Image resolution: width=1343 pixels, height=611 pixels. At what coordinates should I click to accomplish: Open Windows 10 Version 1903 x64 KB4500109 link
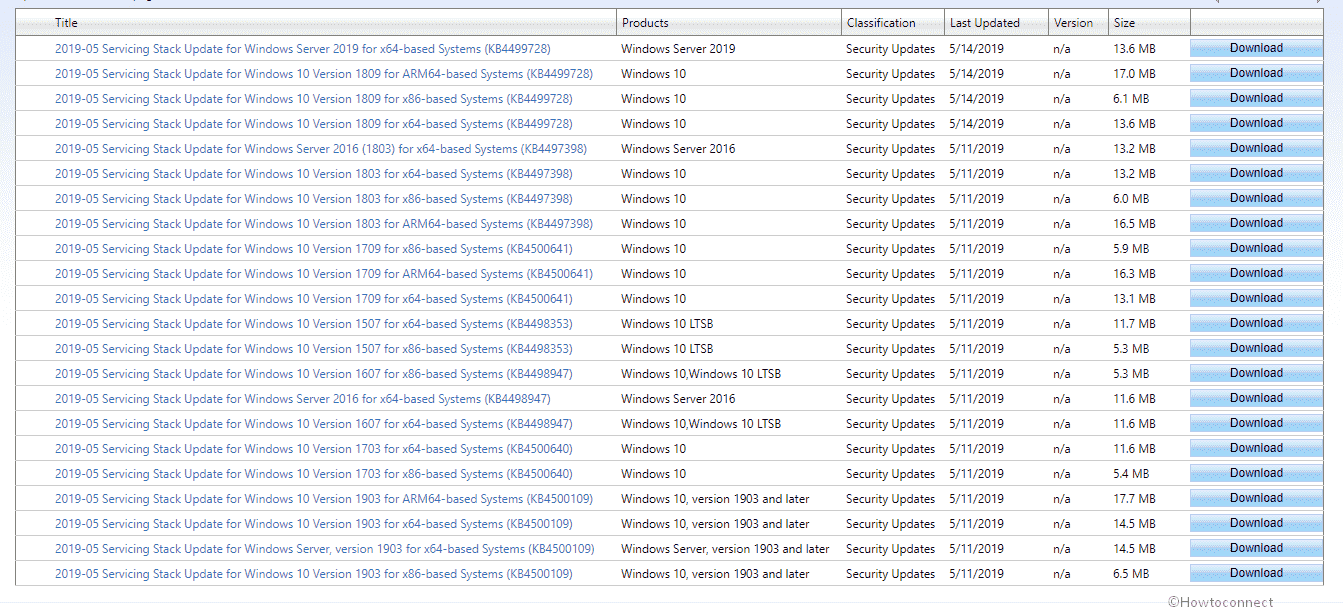(314, 524)
